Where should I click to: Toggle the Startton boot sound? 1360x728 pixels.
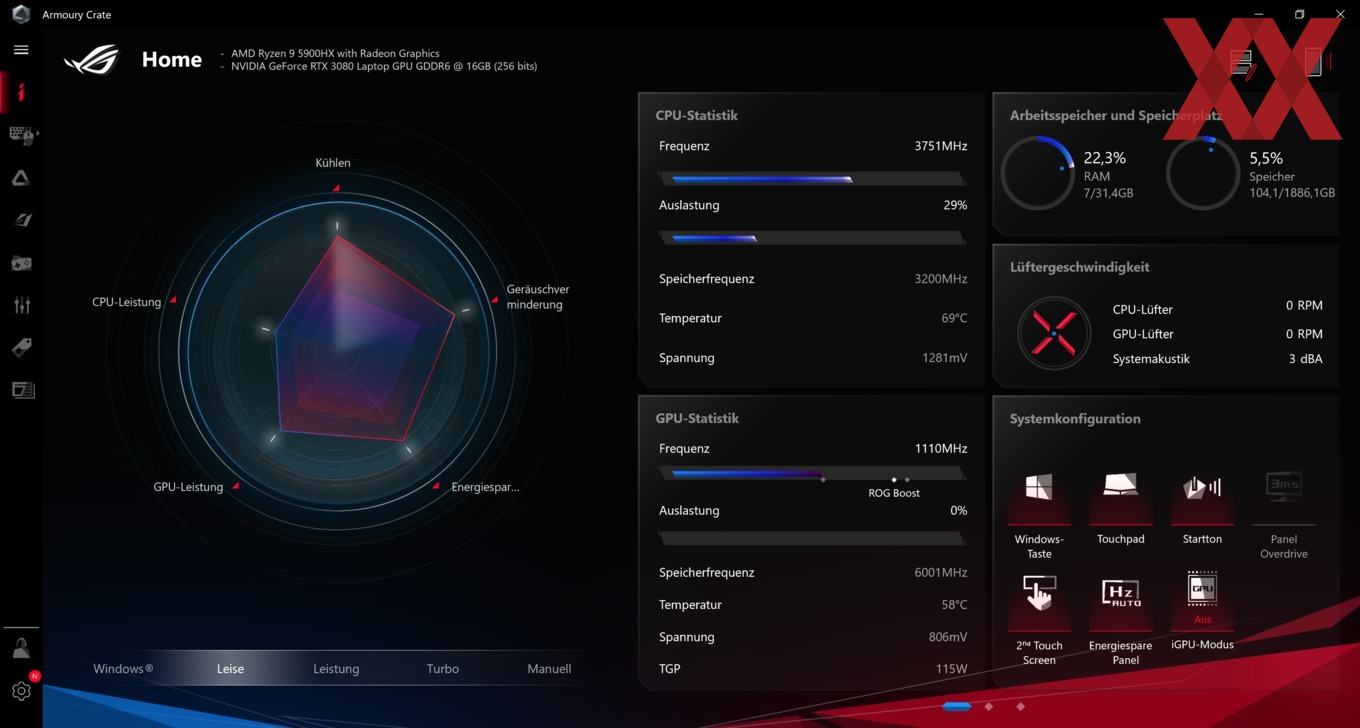[1202, 508]
